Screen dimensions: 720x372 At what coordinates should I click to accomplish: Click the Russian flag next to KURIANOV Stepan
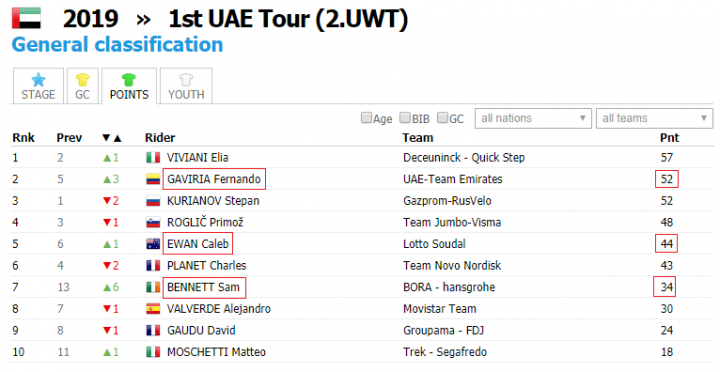(153, 201)
